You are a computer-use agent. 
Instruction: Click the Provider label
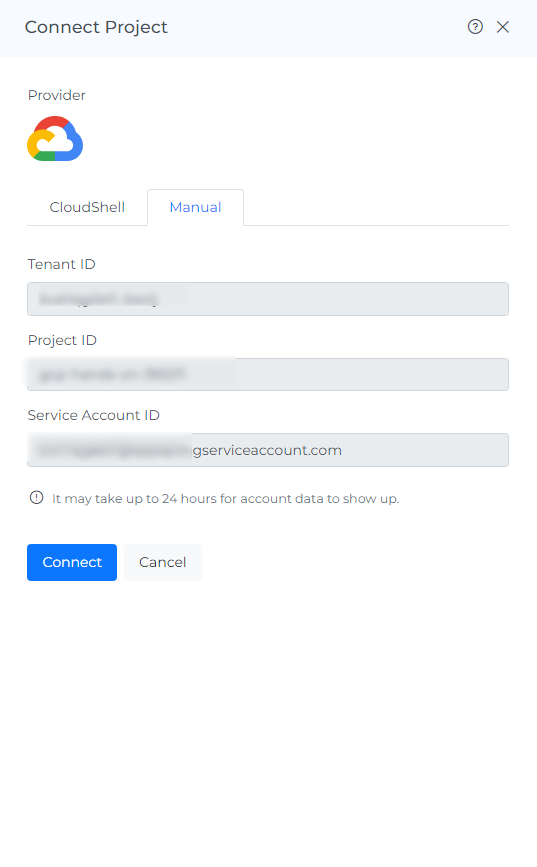coord(56,95)
